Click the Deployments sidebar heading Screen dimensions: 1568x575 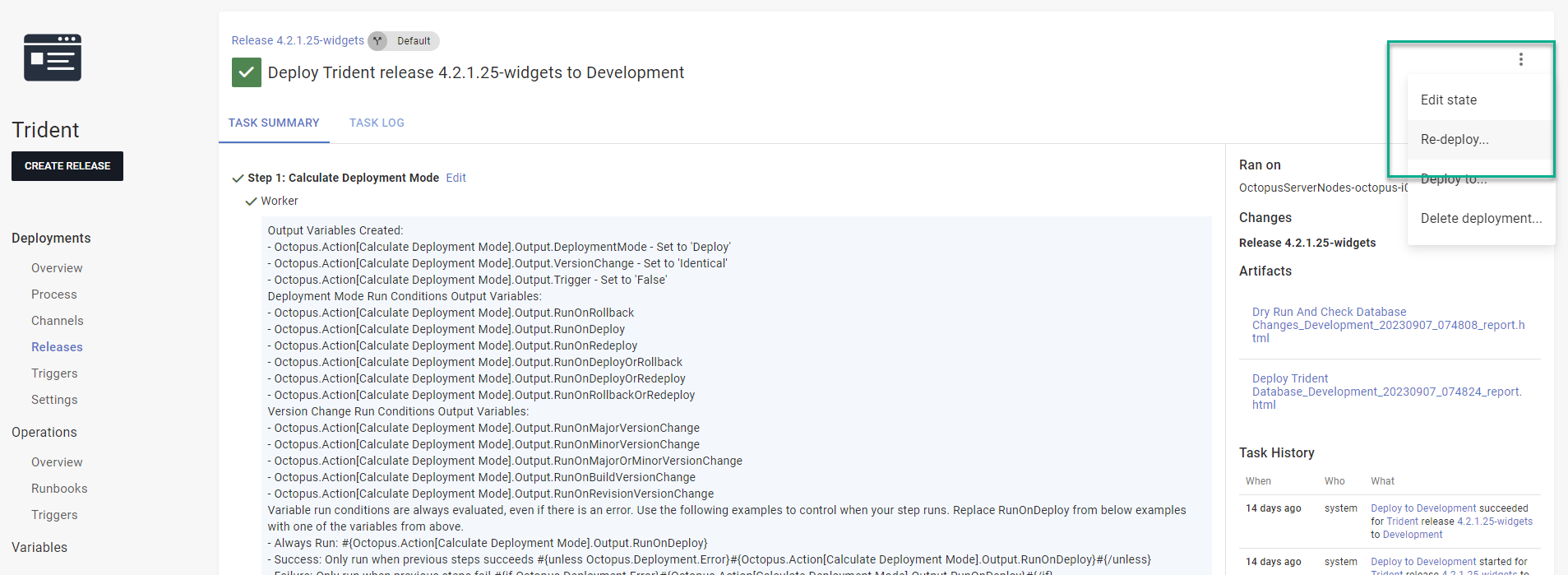coord(51,238)
